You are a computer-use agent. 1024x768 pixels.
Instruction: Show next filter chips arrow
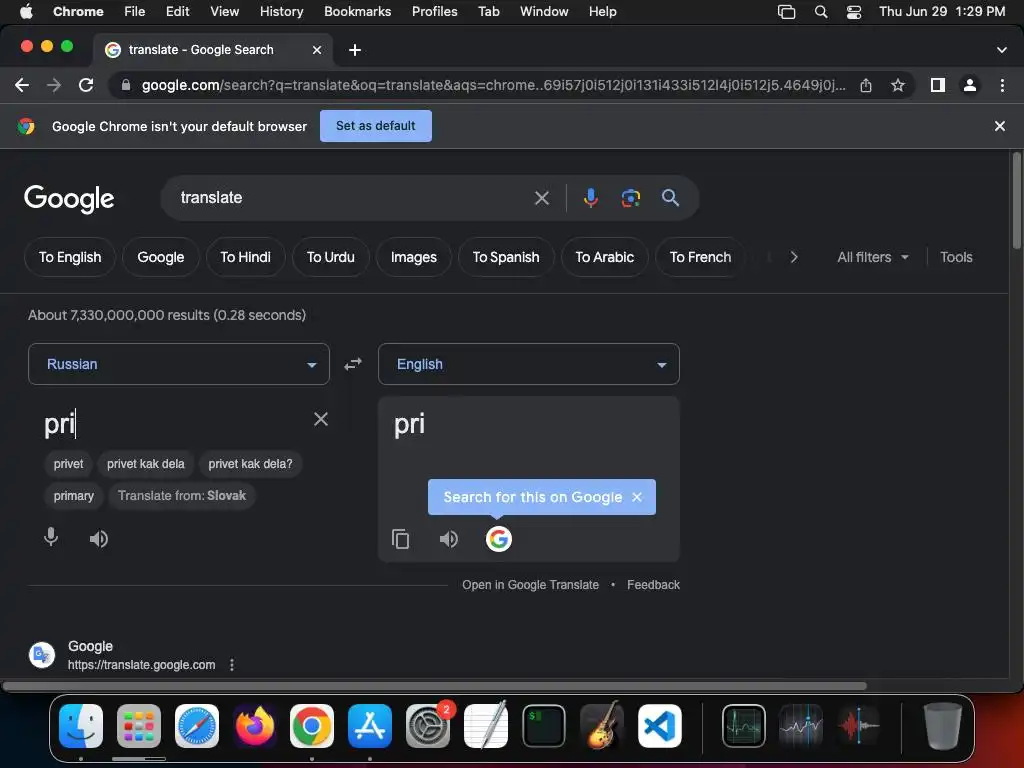pyautogui.click(x=793, y=257)
